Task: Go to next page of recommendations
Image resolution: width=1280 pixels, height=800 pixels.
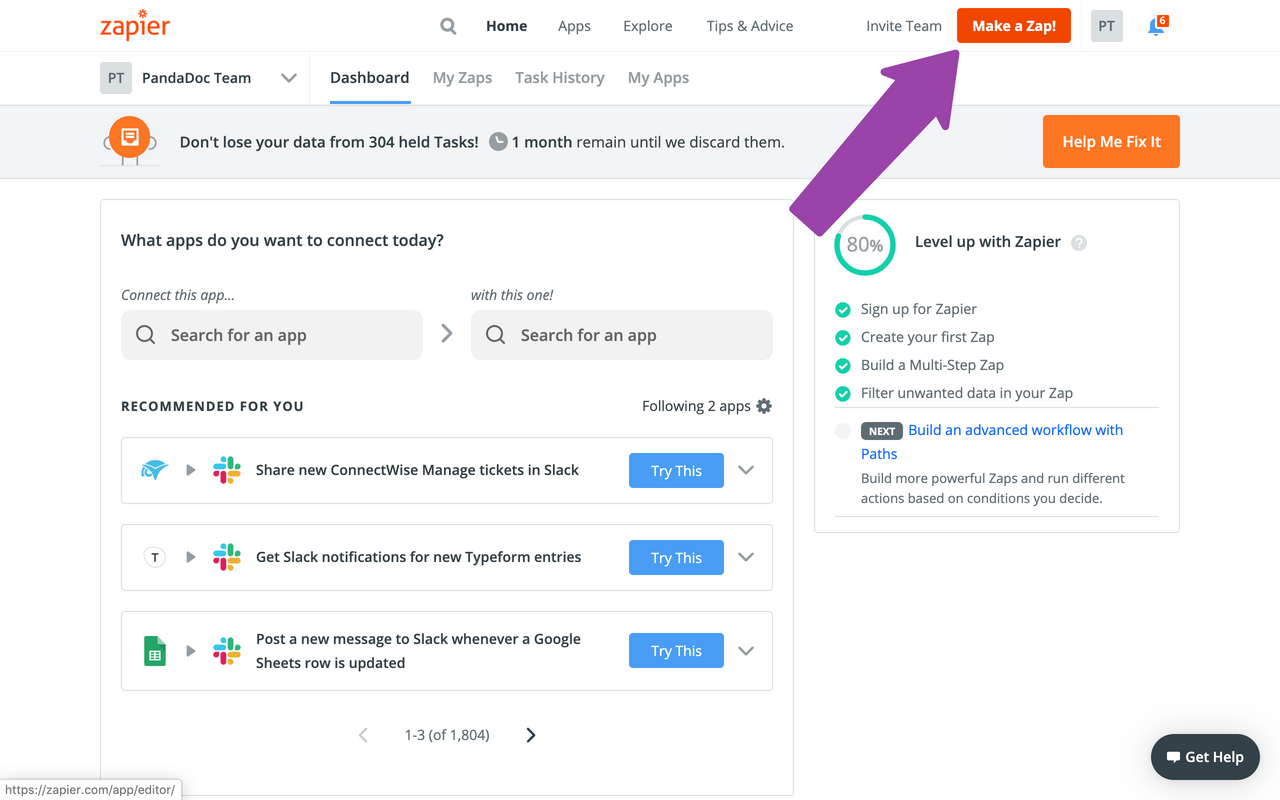Action: coord(531,735)
